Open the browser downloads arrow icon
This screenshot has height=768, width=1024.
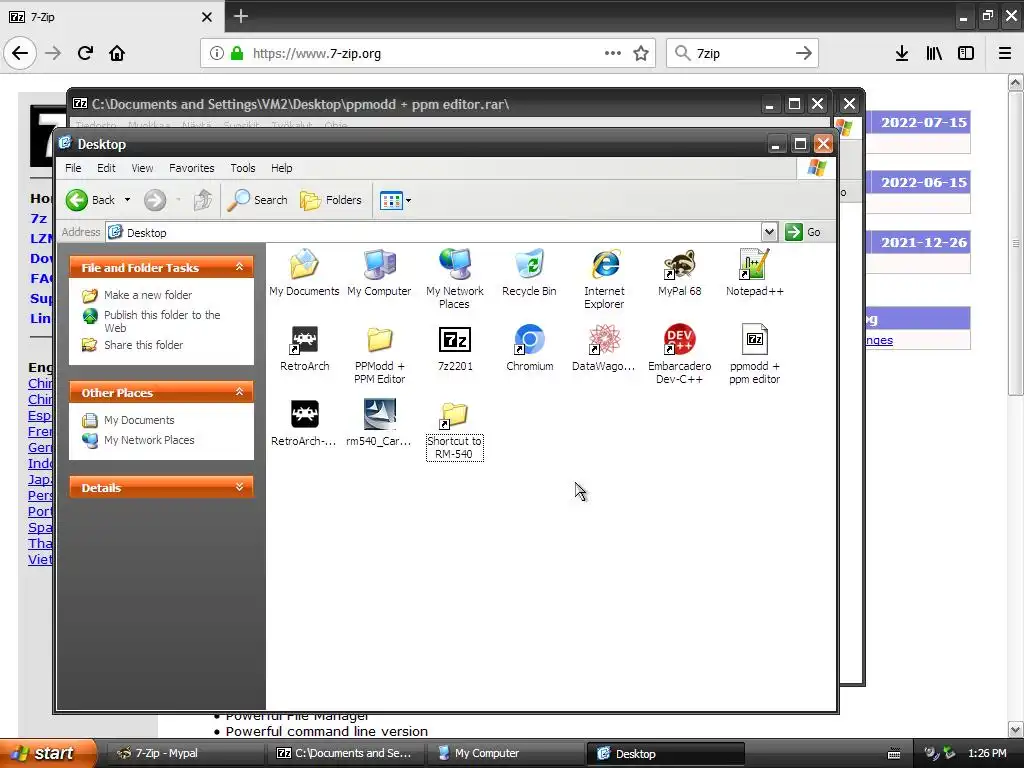click(902, 53)
